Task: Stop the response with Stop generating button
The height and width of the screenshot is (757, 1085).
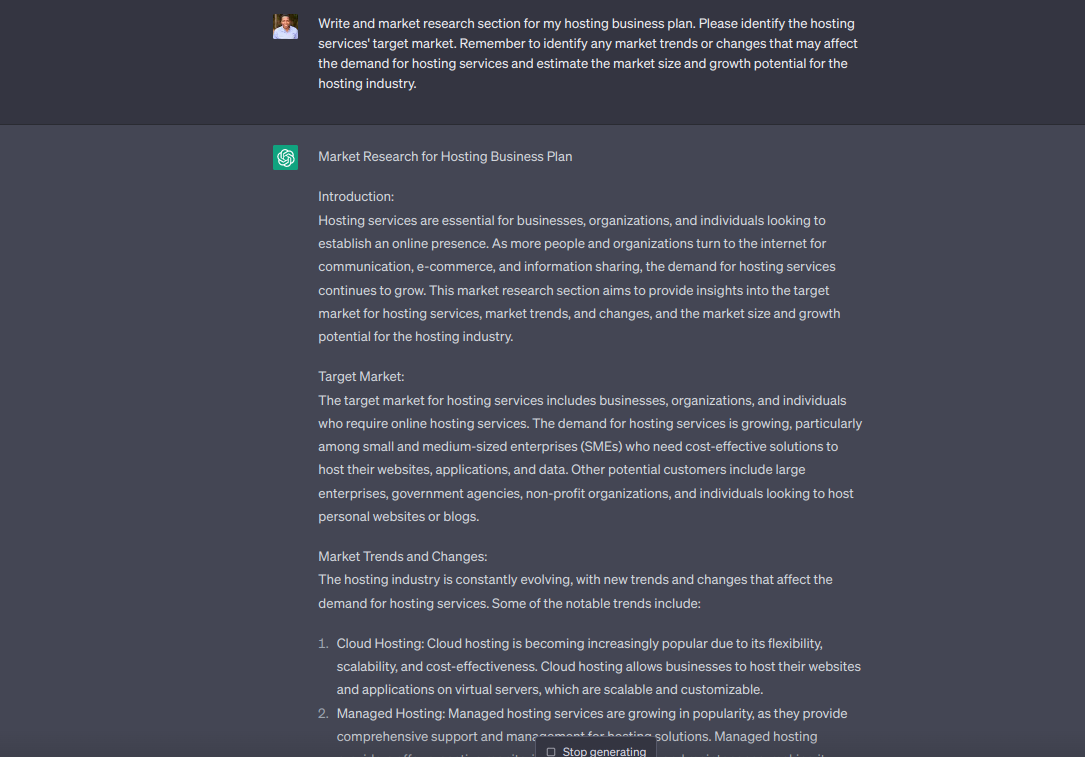Action: tap(596, 749)
